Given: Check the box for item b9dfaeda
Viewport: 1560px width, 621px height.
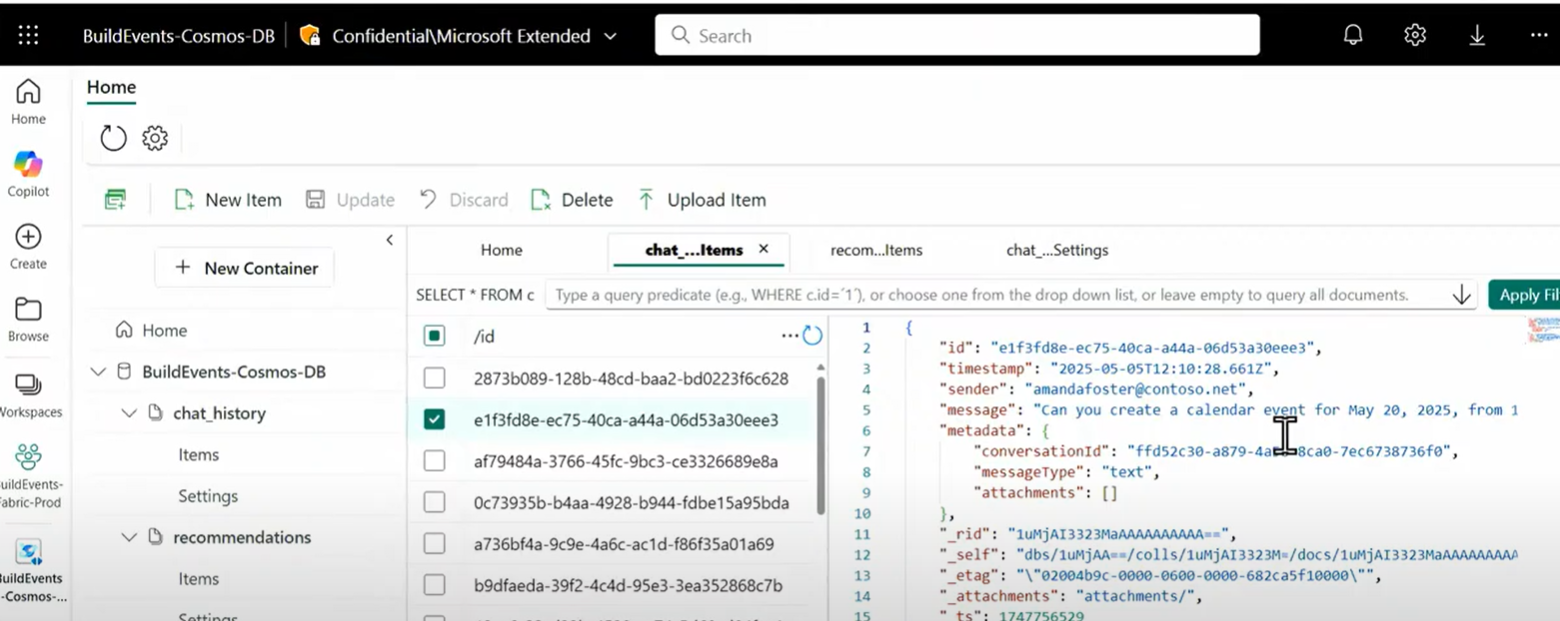Looking at the screenshot, I should tap(434, 585).
